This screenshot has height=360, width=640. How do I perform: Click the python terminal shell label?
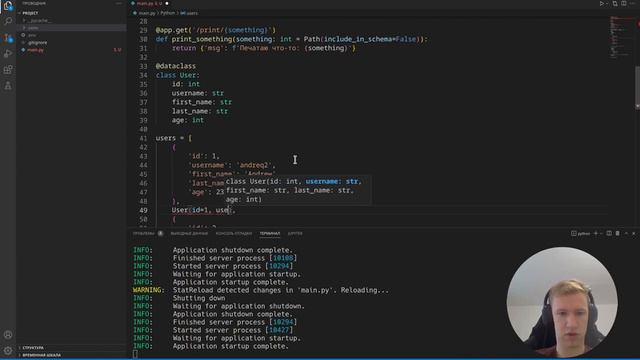581,233
